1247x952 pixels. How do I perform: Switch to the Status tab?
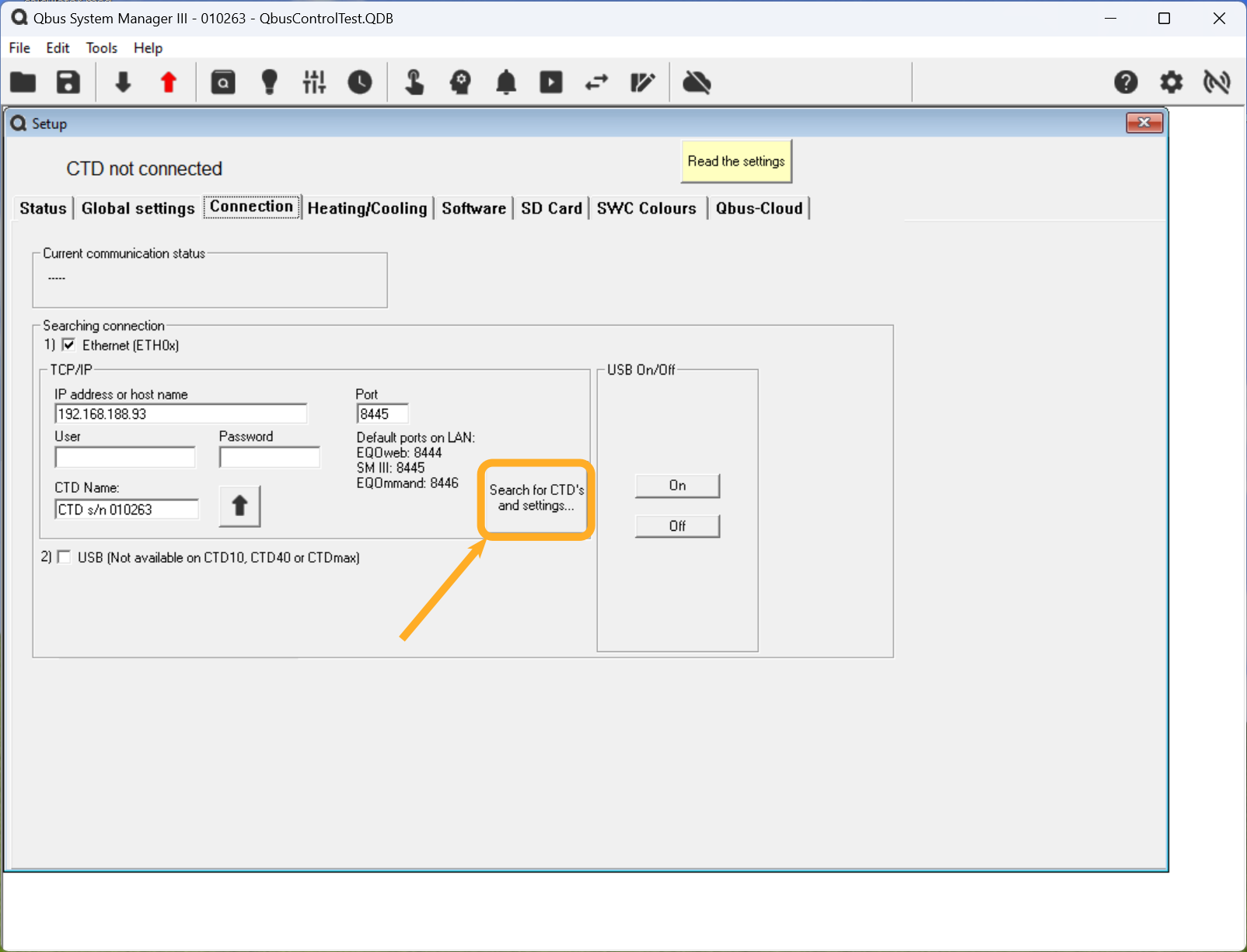point(43,208)
